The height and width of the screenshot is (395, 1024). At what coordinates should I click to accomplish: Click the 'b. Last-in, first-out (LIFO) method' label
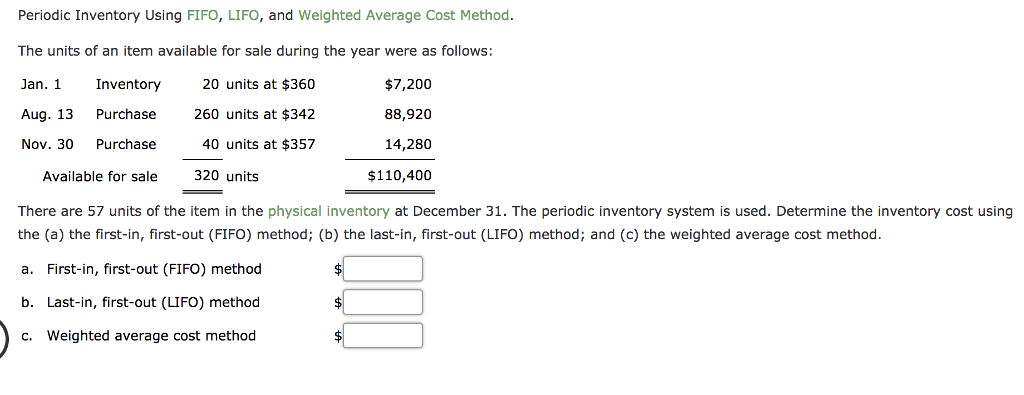coord(140,302)
